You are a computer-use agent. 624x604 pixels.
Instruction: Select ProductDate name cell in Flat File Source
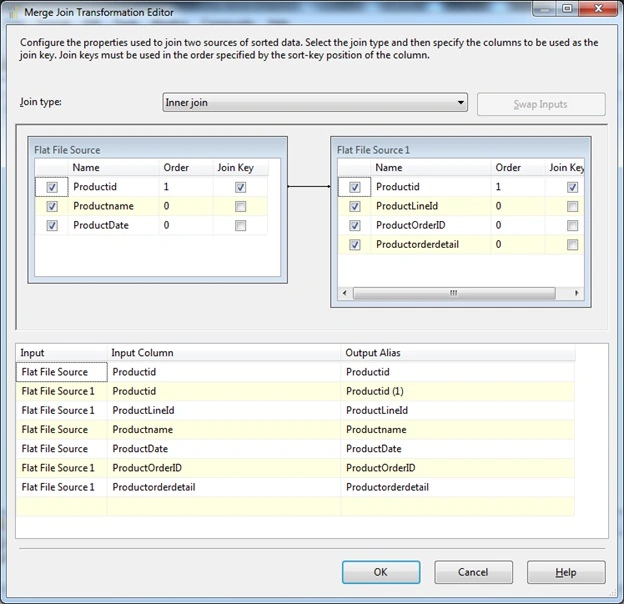tap(113, 226)
